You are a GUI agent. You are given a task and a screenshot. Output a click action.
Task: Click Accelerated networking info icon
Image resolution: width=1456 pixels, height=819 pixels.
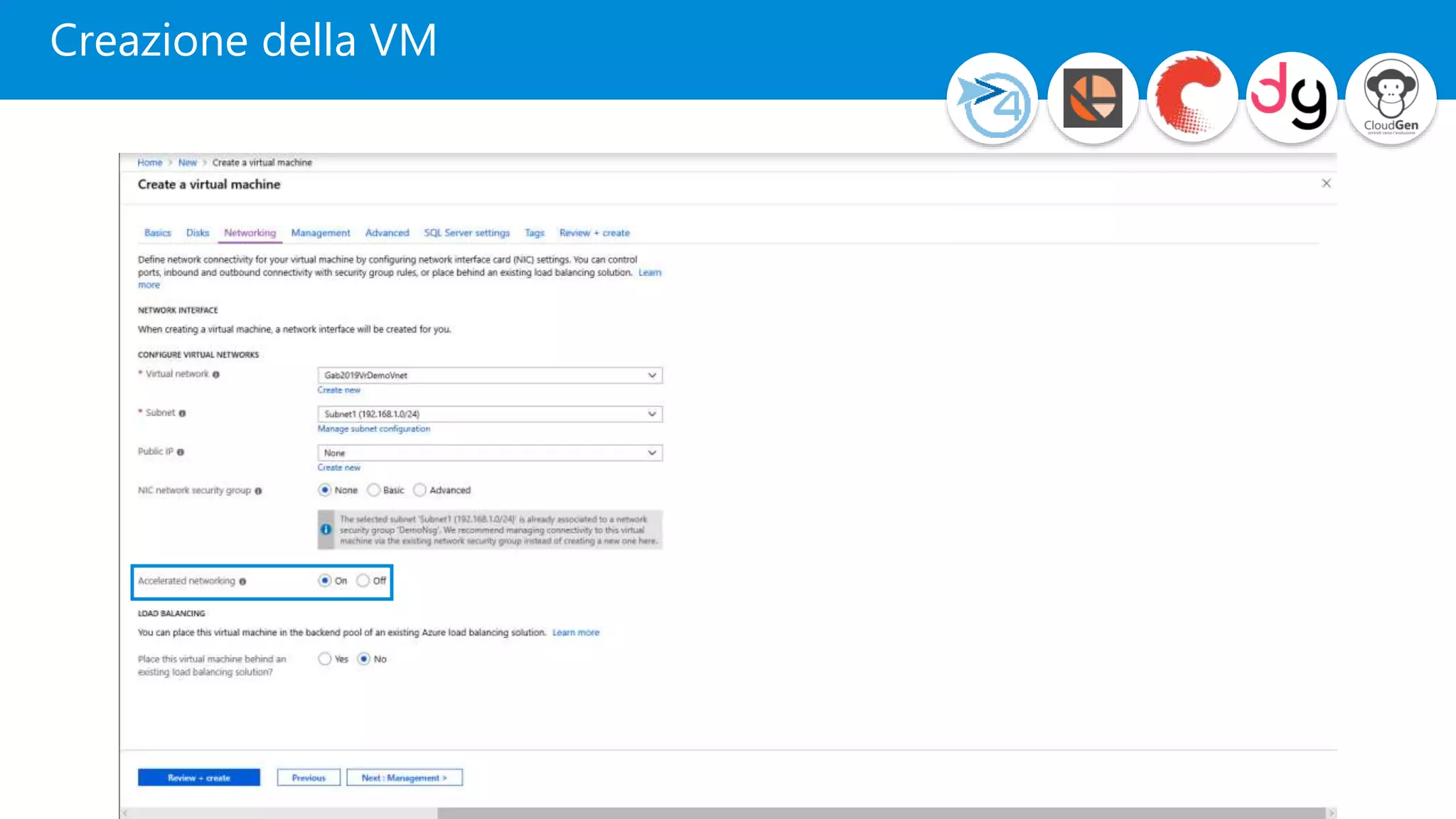pyautogui.click(x=242, y=582)
